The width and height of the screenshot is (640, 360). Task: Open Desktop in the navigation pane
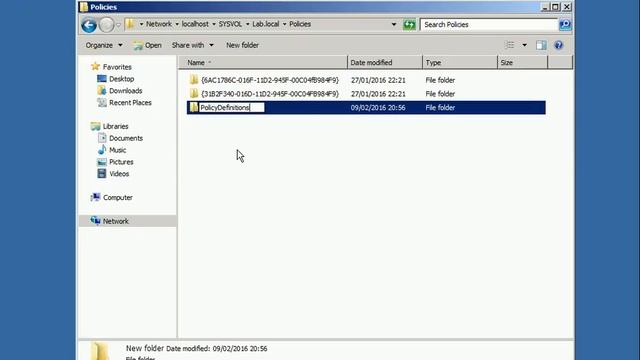[x=122, y=79]
